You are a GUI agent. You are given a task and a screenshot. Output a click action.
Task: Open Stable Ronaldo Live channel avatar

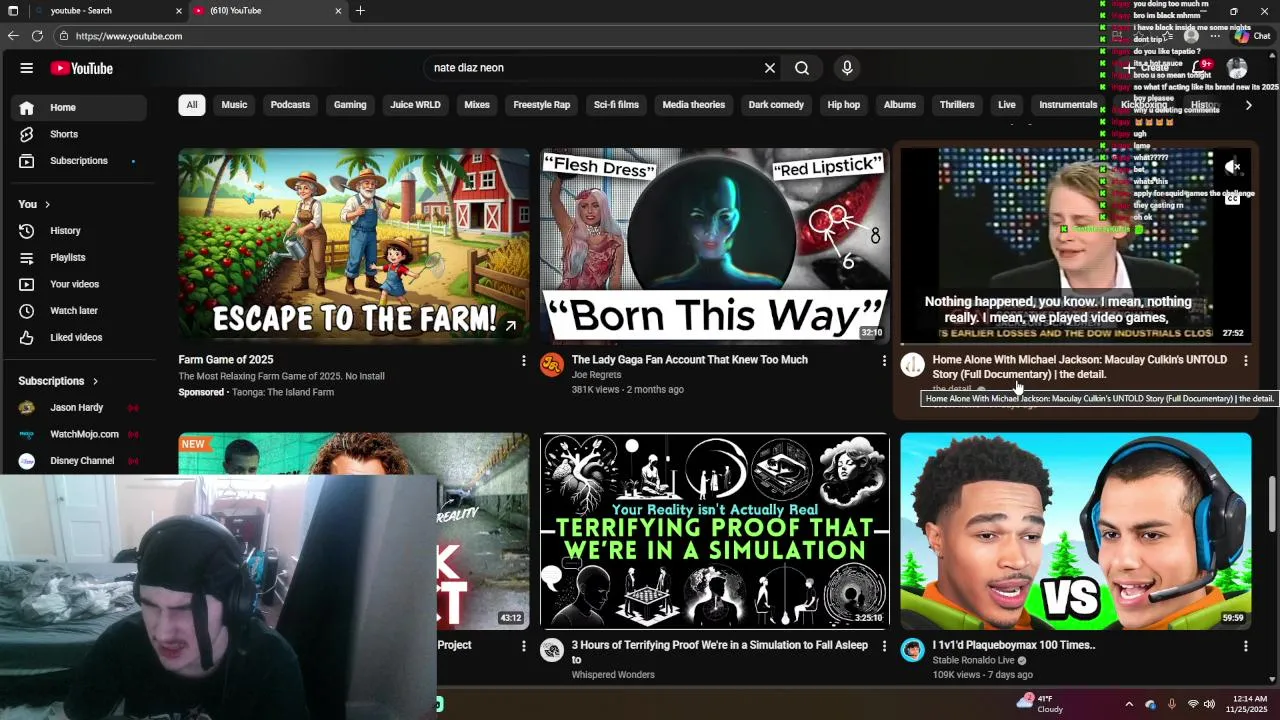tap(912, 651)
